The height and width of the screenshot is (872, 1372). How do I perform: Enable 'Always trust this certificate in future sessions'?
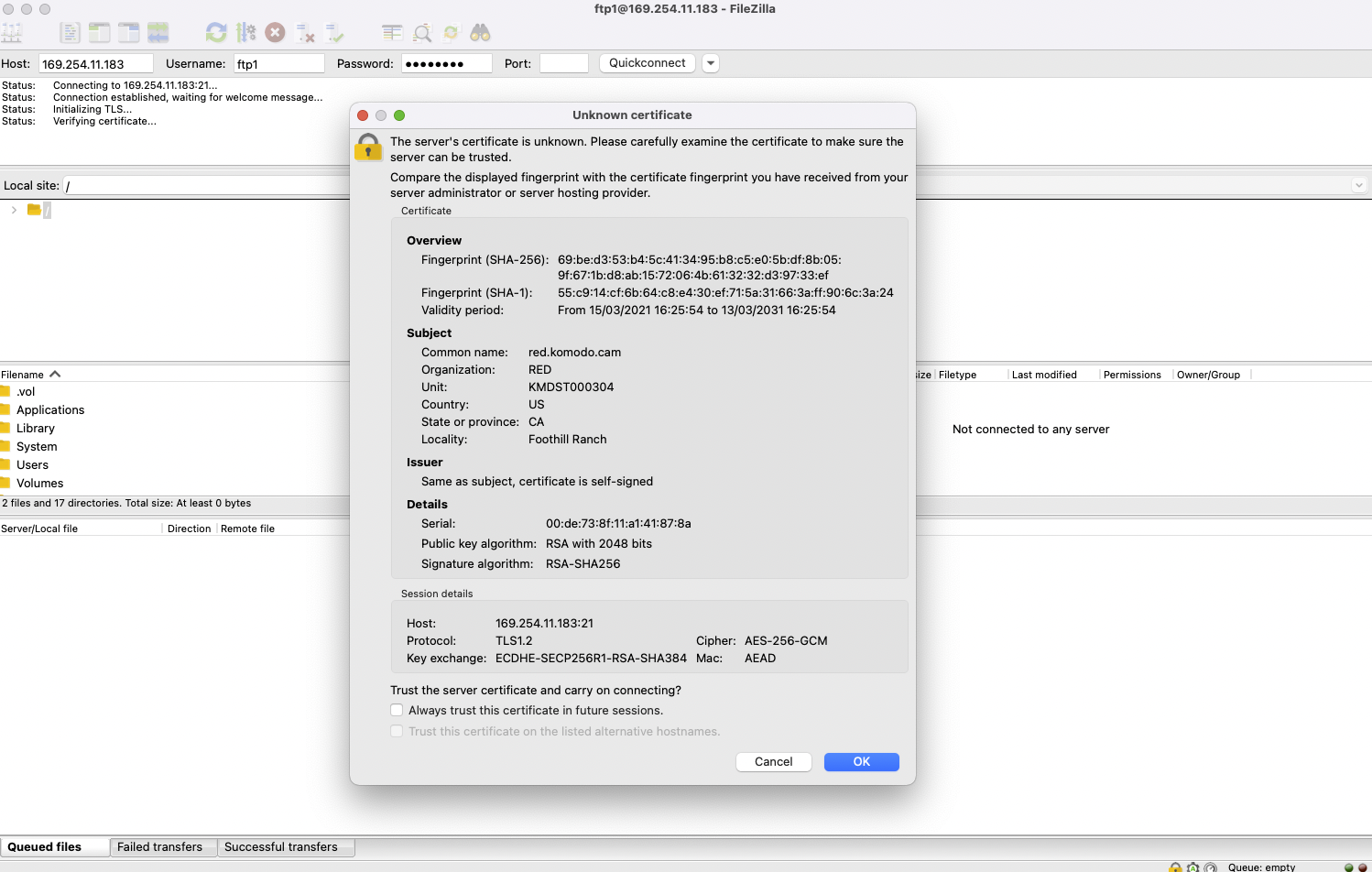pos(397,710)
